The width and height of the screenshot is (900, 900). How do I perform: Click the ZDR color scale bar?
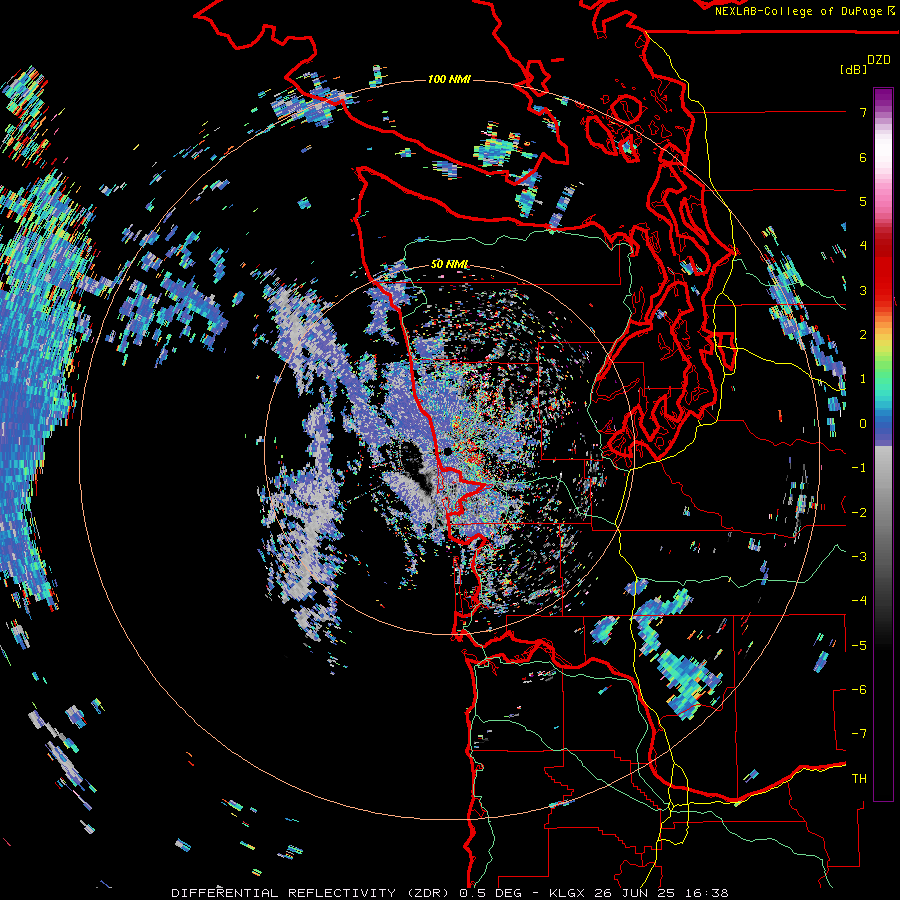click(883, 444)
